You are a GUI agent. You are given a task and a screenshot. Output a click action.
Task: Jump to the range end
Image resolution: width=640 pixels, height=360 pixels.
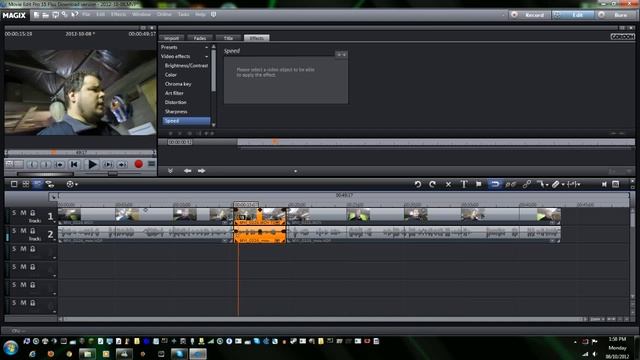(x=122, y=164)
